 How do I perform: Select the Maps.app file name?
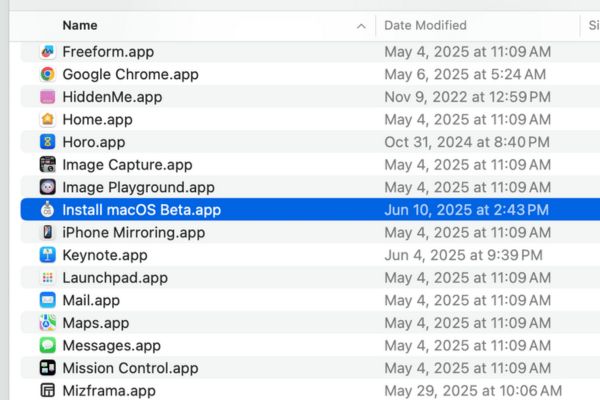click(96, 323)
